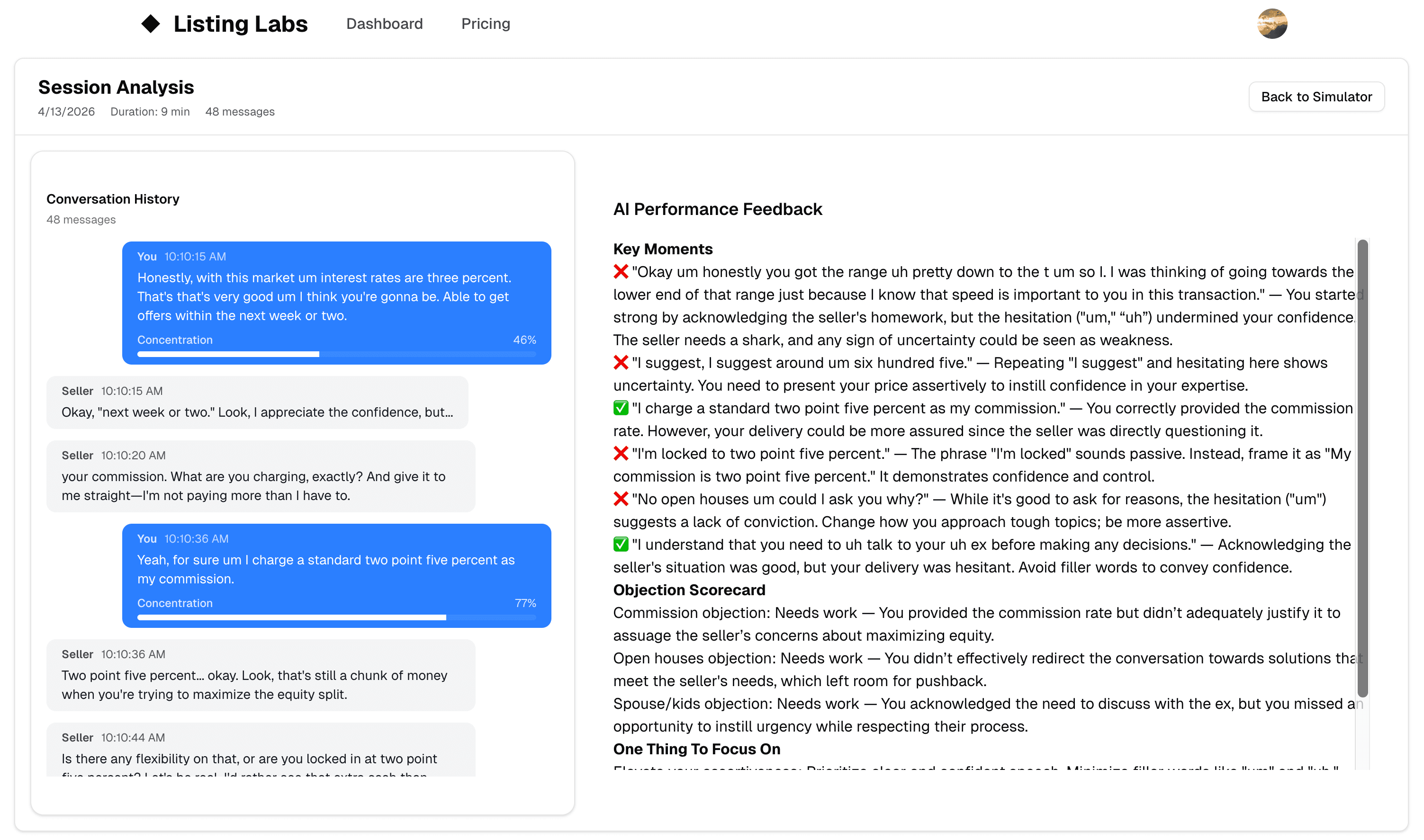Click the Objection Scorecard heading
This screenshot has width=1424, height=840.
click(x=689, y=590)
